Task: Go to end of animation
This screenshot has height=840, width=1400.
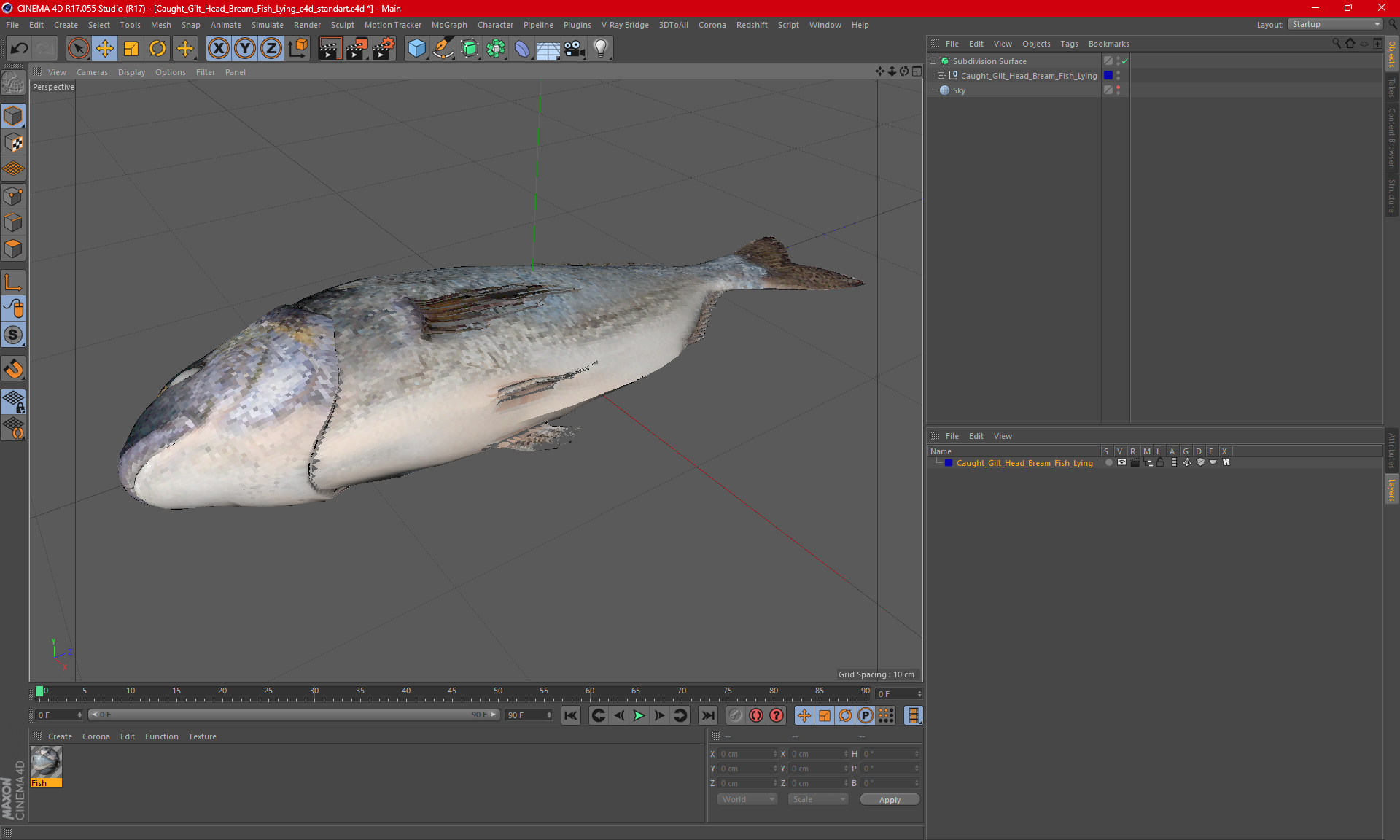Action: 707,716
